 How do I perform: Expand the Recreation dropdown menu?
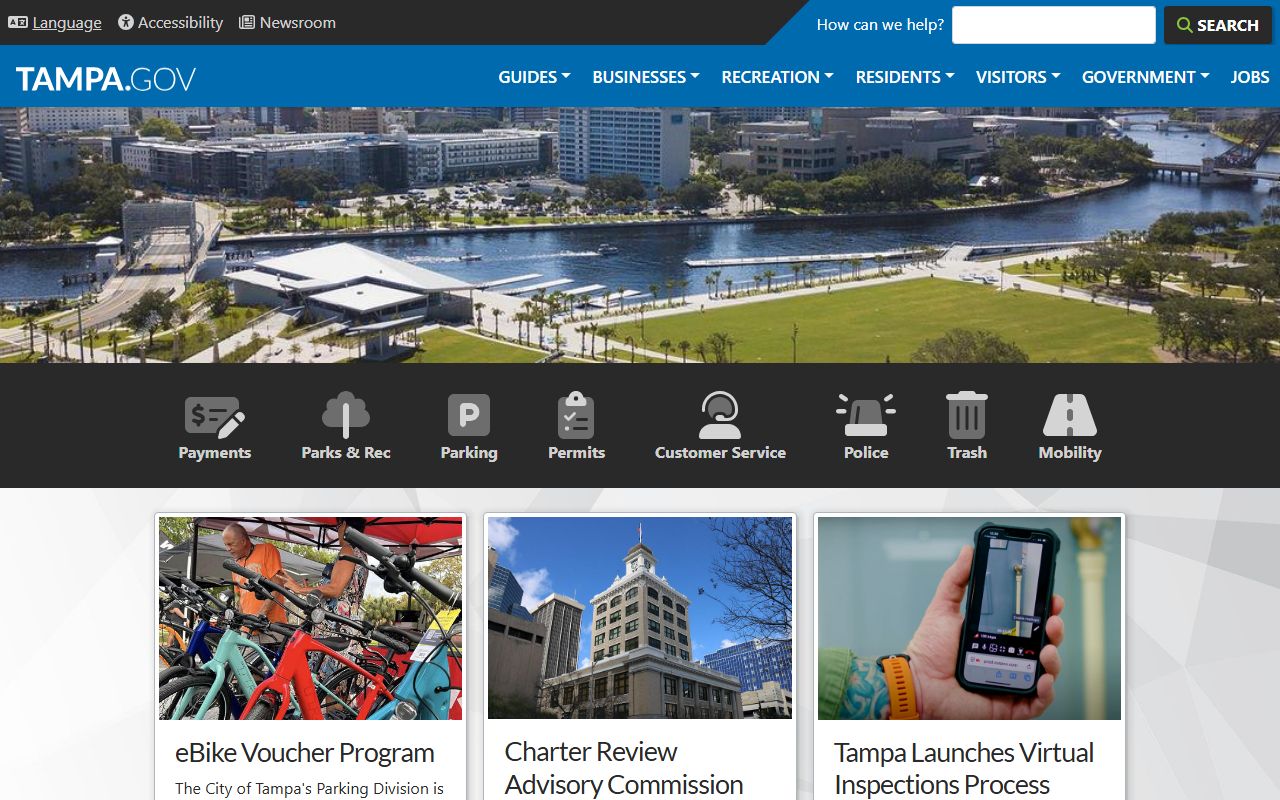point(777,77)
